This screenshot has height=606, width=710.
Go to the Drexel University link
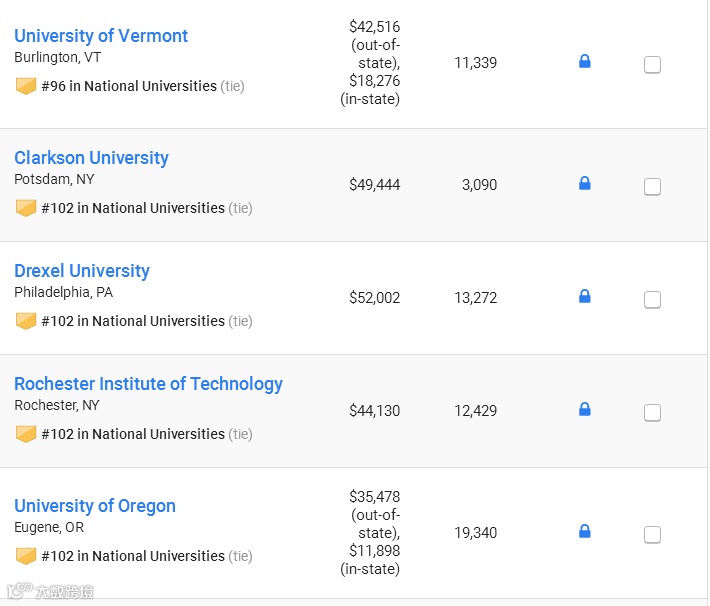pyautogui.click(x=82, y=271)
